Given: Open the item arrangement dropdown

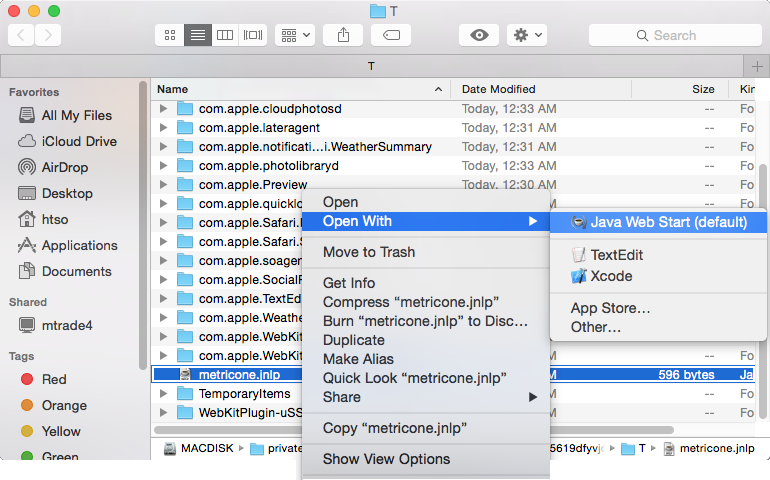Looking at the screenshot, I should 295,35.
